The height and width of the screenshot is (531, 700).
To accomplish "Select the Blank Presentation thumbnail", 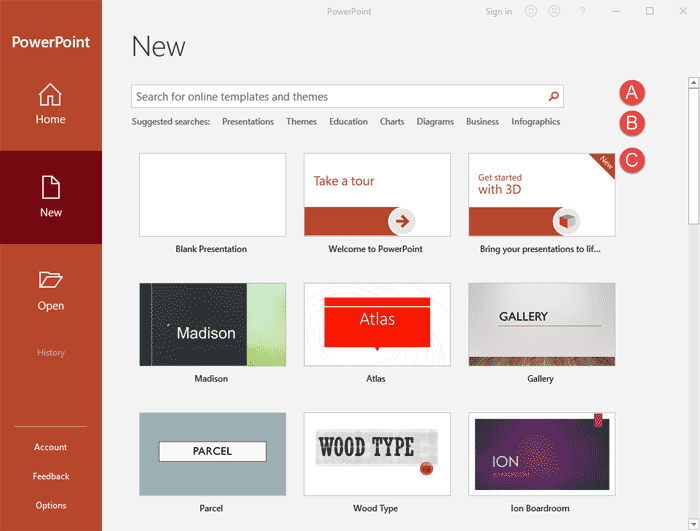I will [x=212, y=195].
